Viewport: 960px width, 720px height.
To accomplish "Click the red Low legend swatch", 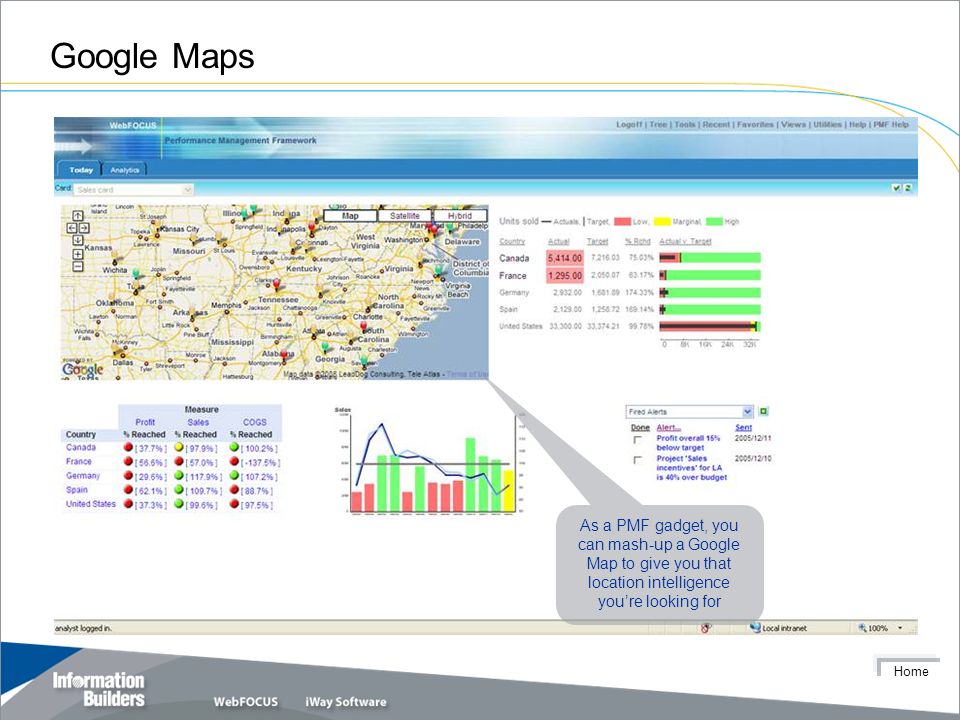I will 622,221.
